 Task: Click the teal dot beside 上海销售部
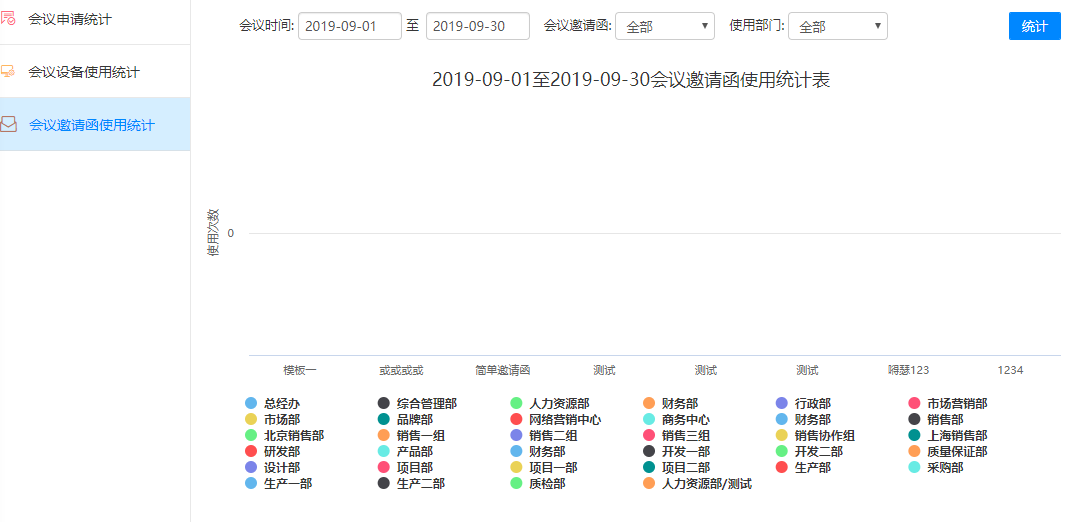tap(914, 436)
